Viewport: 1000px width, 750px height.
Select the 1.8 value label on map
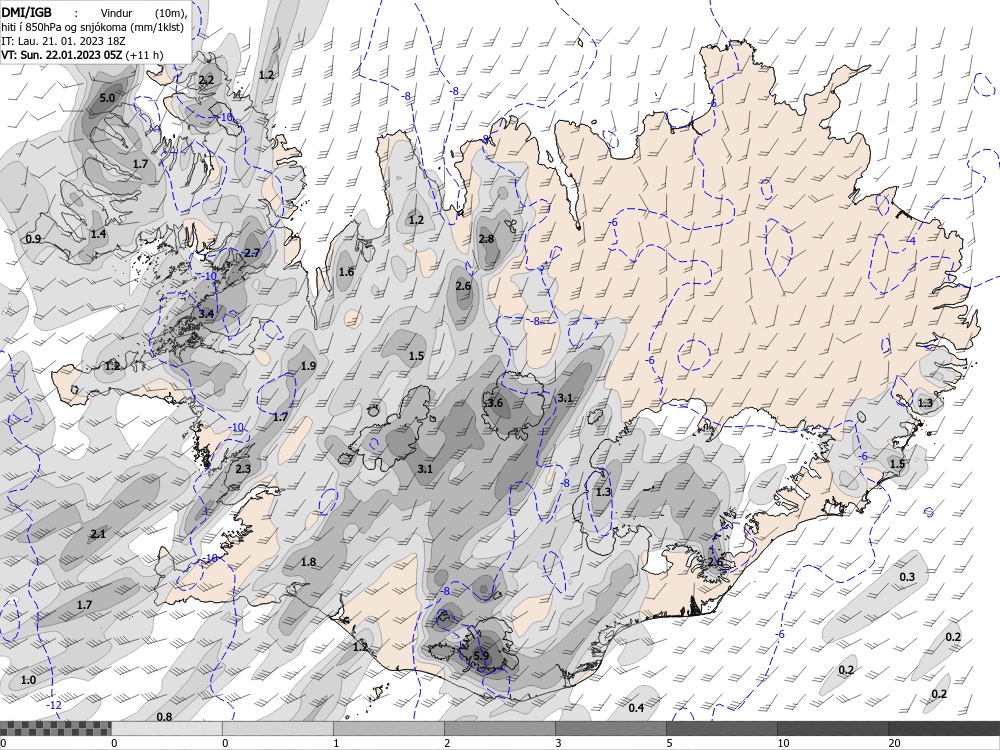point(308,562)
